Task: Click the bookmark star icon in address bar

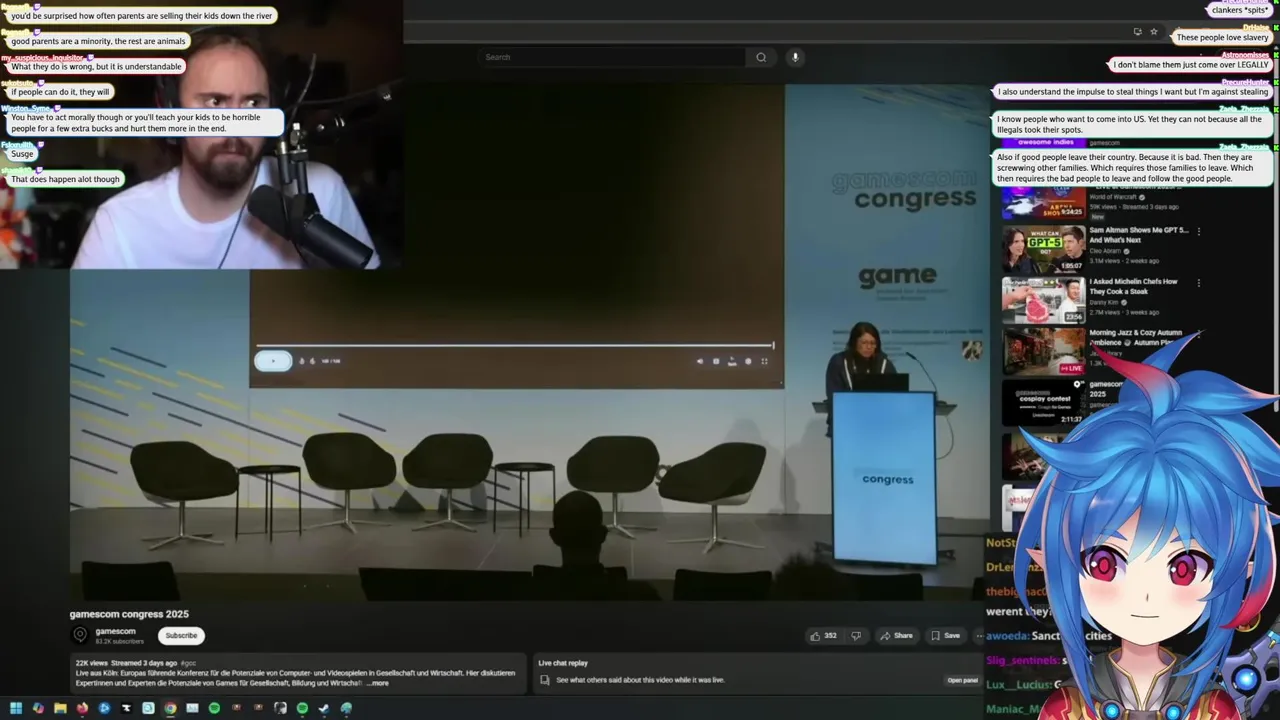Action: click(1154, 32)
